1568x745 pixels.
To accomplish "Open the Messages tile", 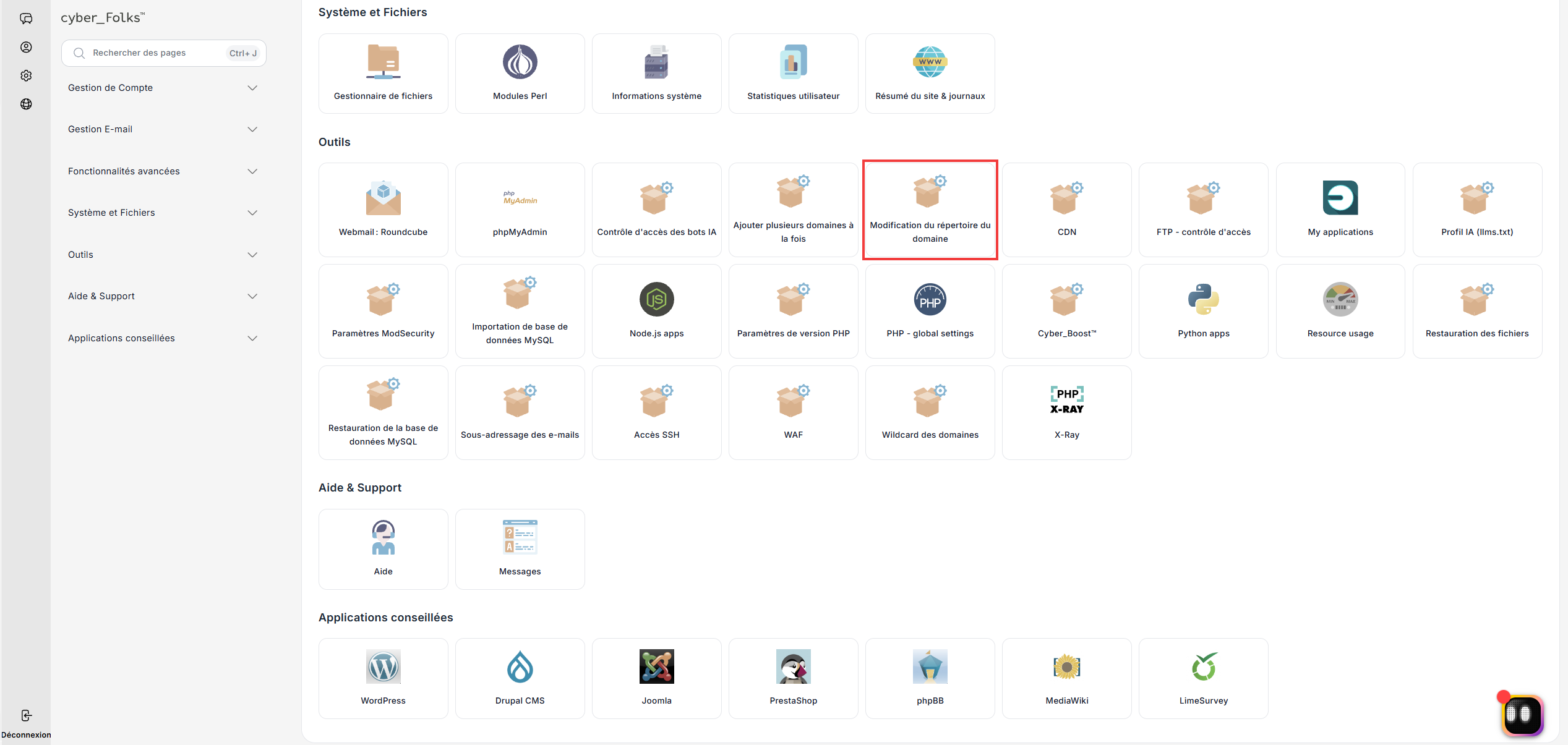I will click(x=520, y=549).
